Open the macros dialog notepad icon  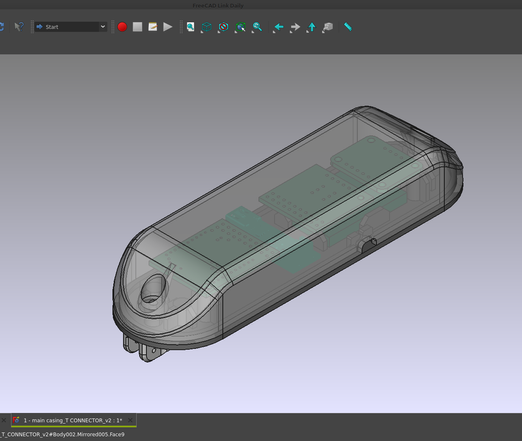coord(153,27)
